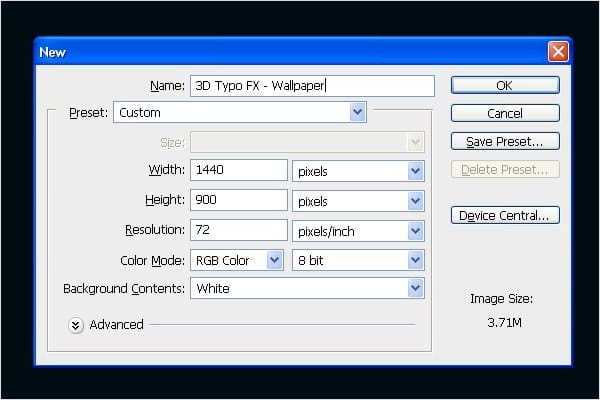
Task: Open the Color Mode dropdown showing RGB Color
Action: (237, 260)
